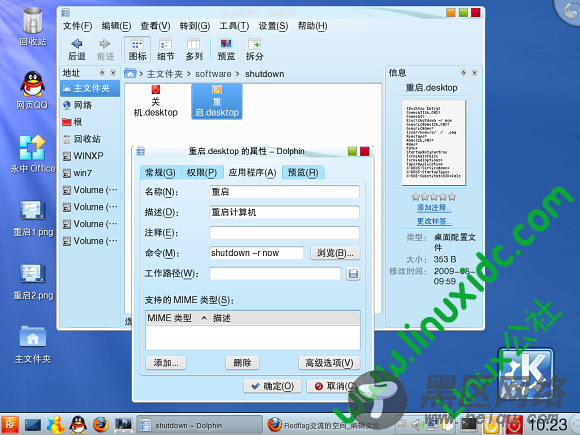This screenshot has height=435, width=580.
Task: Click the 名称(N) name field
Action: pos(284,192)
